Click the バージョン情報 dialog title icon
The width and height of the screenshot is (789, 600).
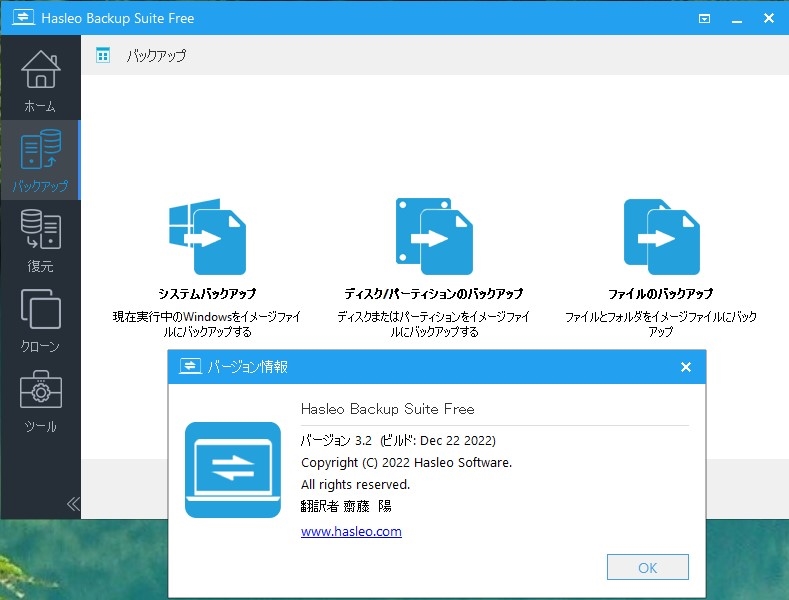coord(190,366)
